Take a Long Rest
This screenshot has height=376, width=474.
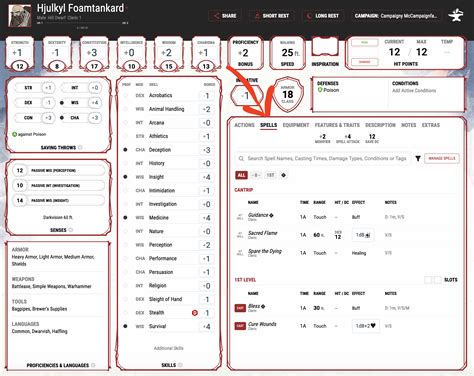pyautogui.click(x=322, y=16)
